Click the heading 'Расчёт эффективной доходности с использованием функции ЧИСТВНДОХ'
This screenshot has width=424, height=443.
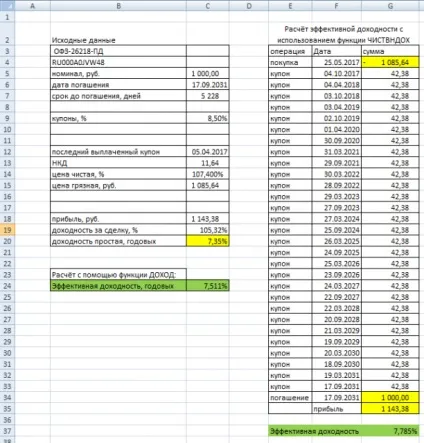click(344, 35)
